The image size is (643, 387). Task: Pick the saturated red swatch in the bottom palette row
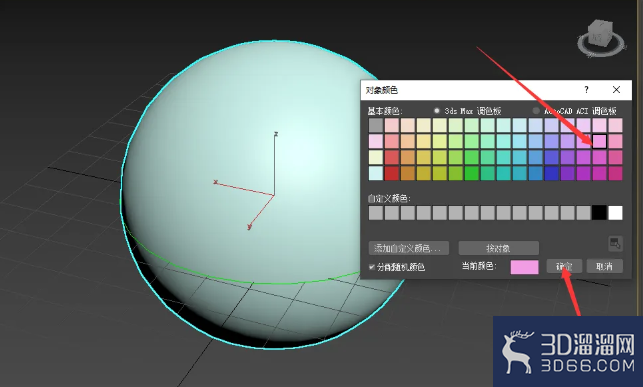click(392, 173)
